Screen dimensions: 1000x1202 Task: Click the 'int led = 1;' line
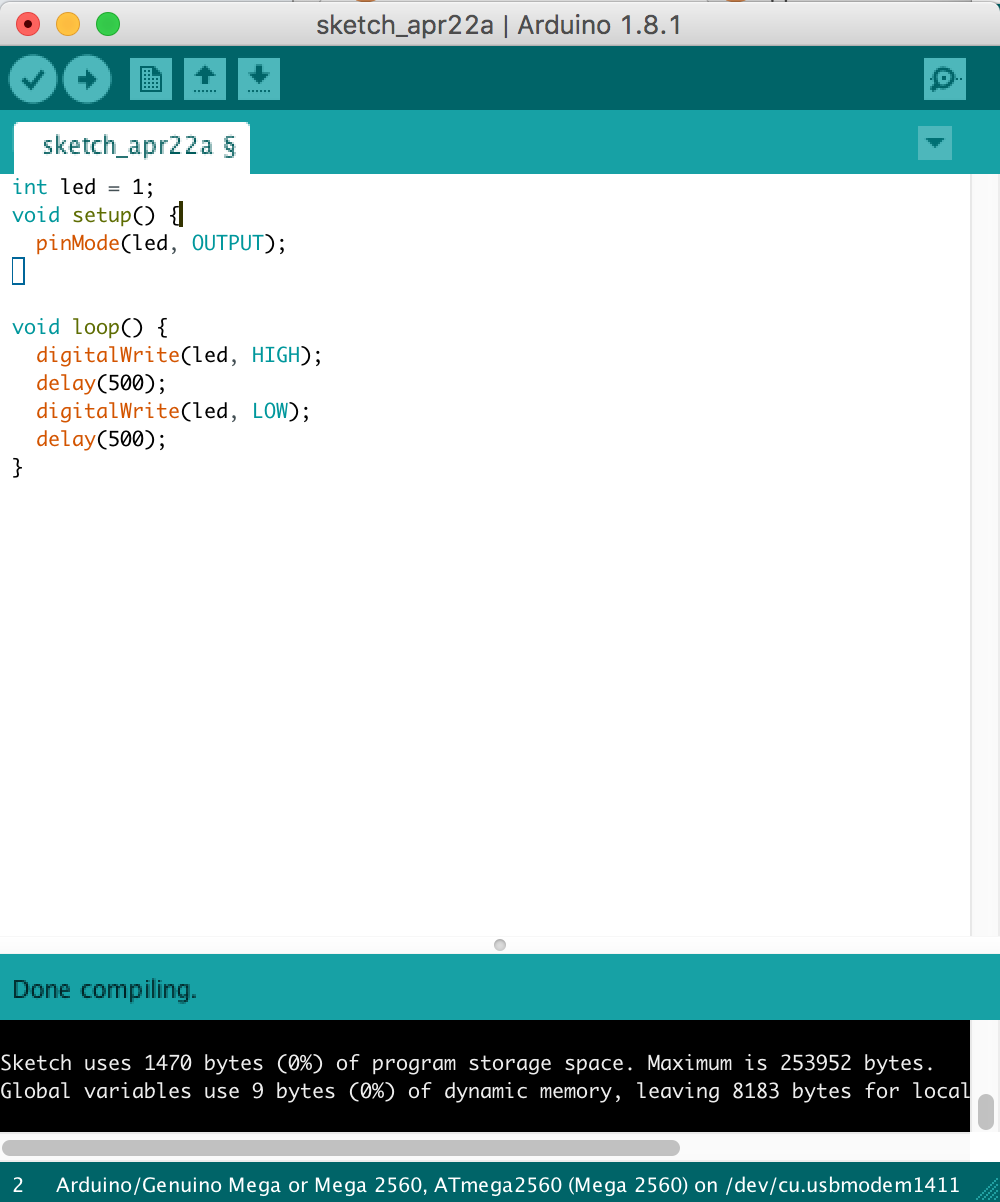click(83, 187)
